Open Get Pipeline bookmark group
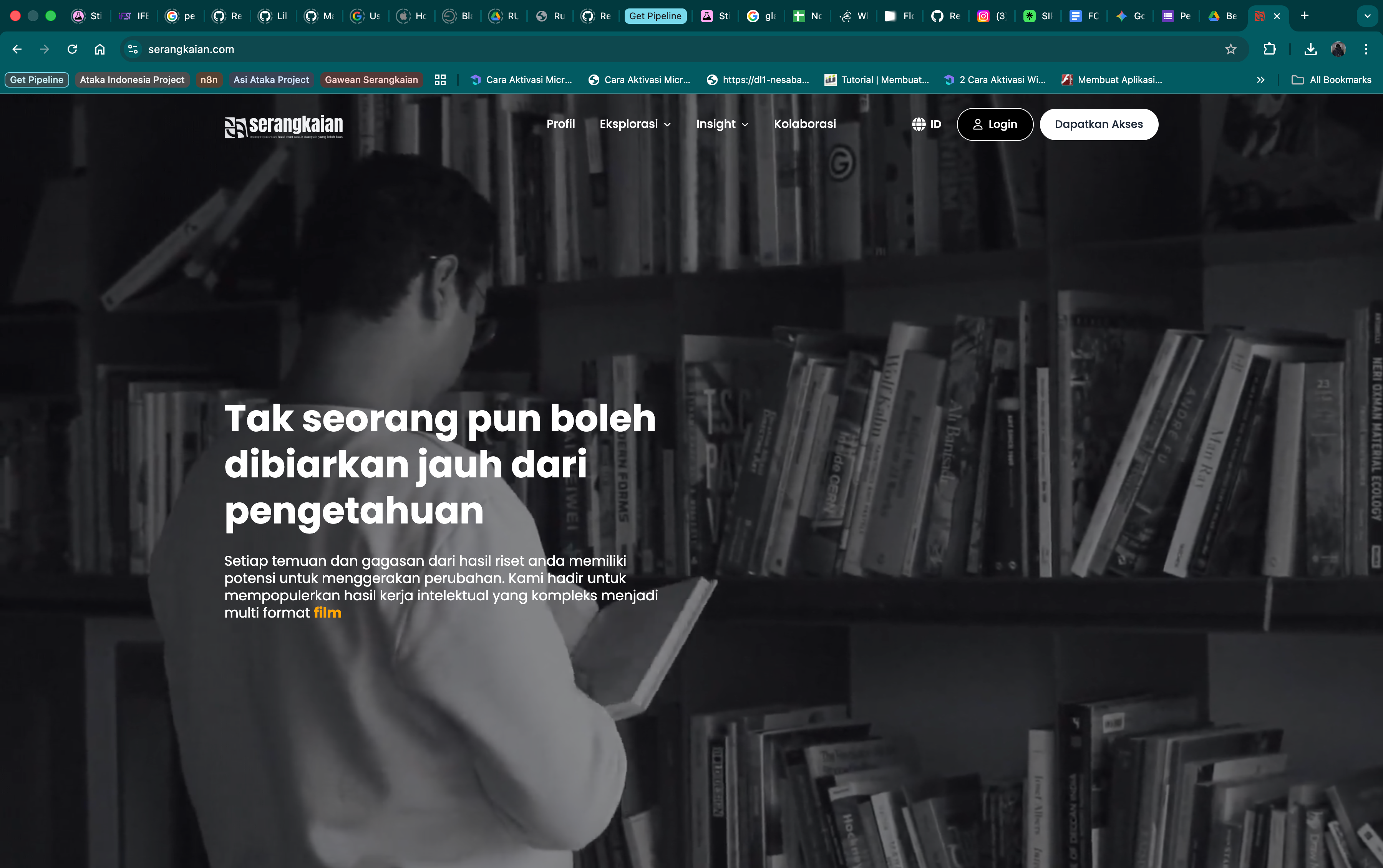The height and width of the screenshot is (868, 1383). tap(37, 80)
